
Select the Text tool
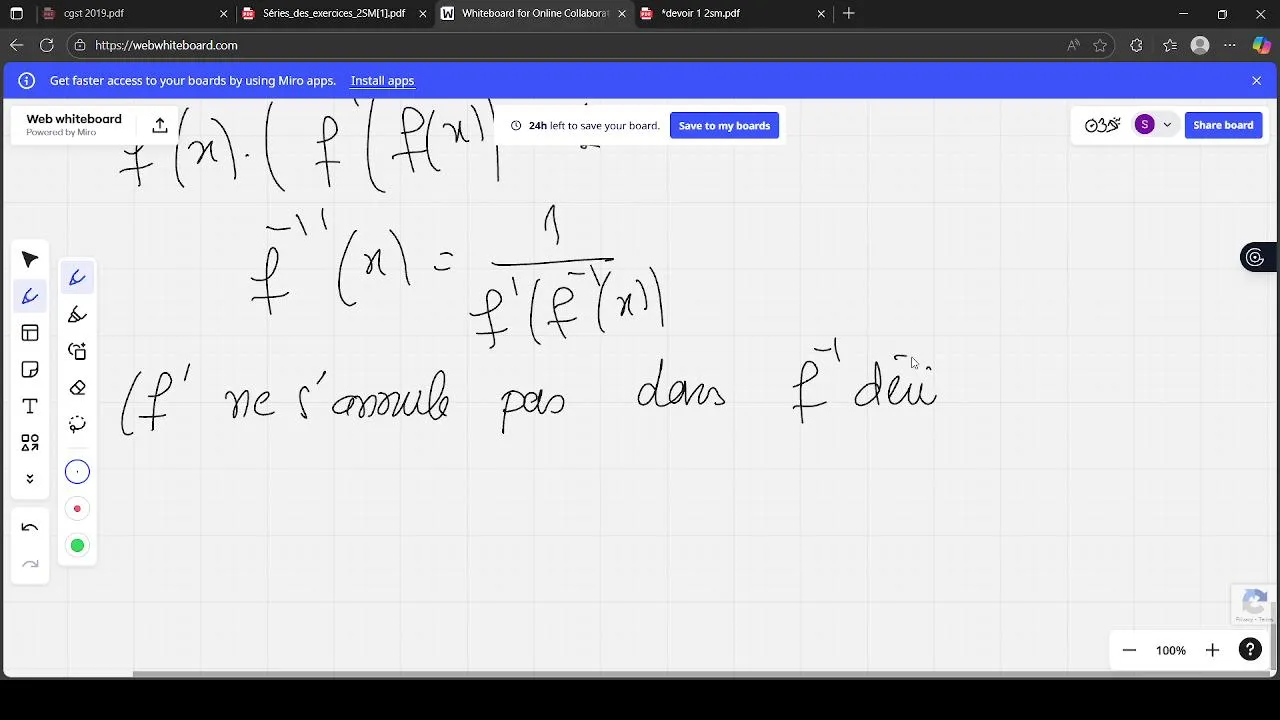click(x=30, y=406)
